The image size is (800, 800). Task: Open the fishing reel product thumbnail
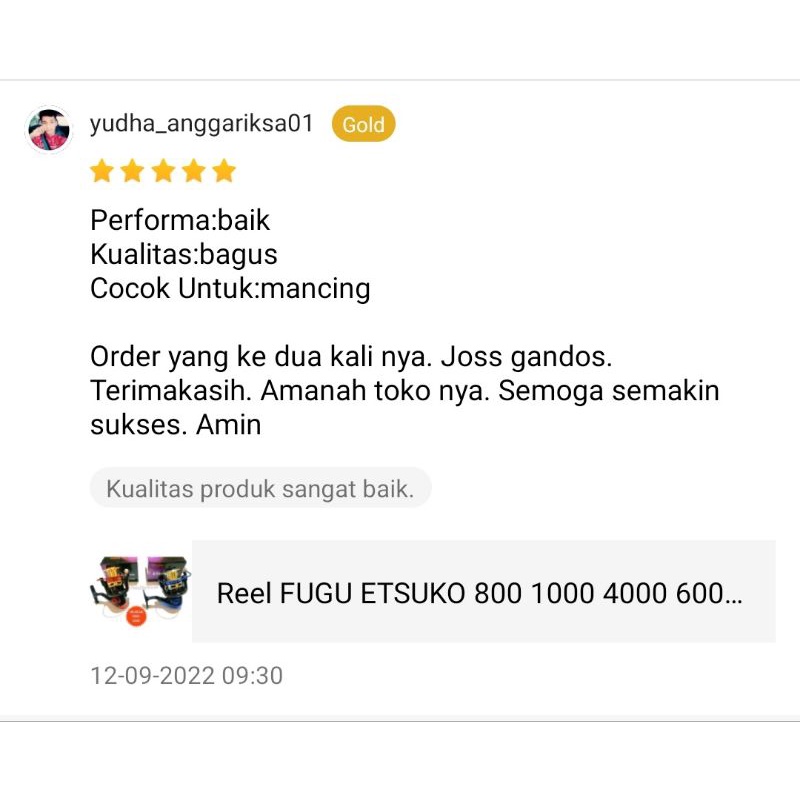coord(141,591)
